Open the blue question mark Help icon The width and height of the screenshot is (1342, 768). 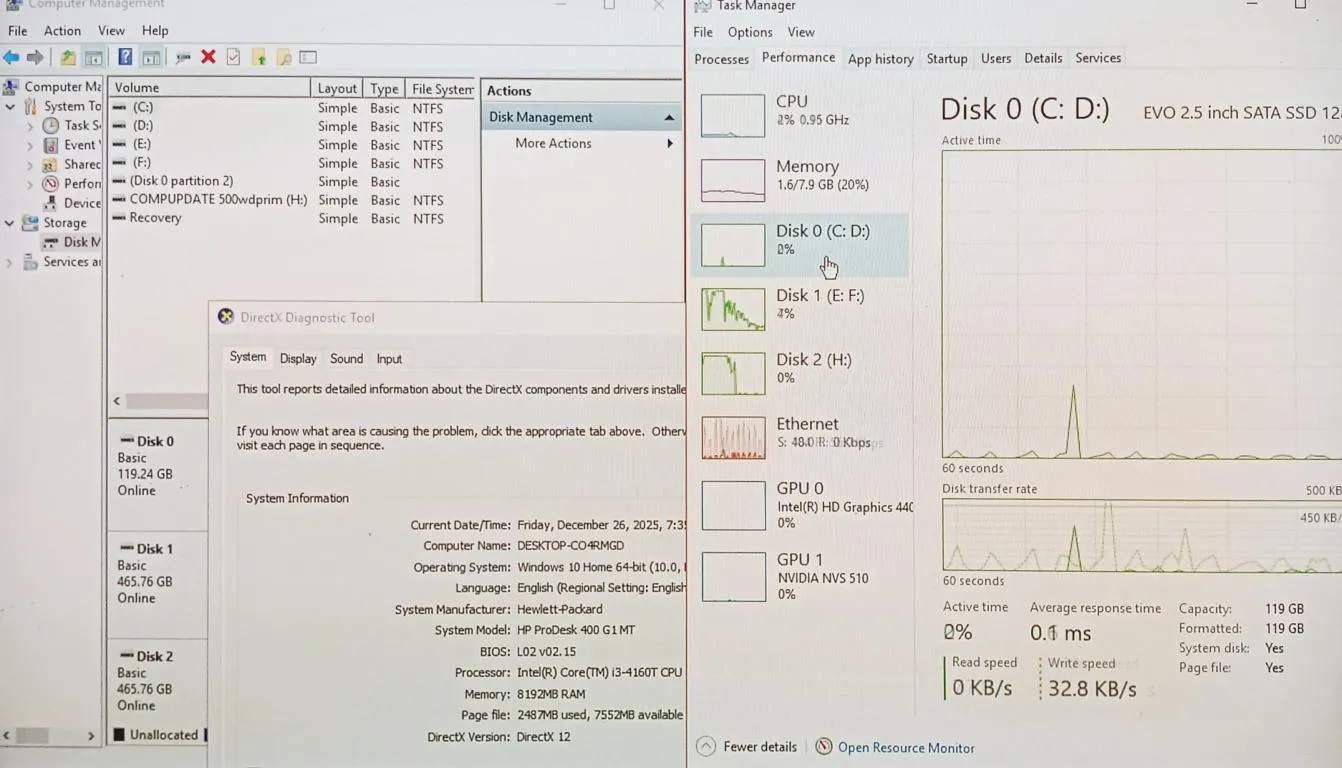pyautogui.click(x=125, y=57)
